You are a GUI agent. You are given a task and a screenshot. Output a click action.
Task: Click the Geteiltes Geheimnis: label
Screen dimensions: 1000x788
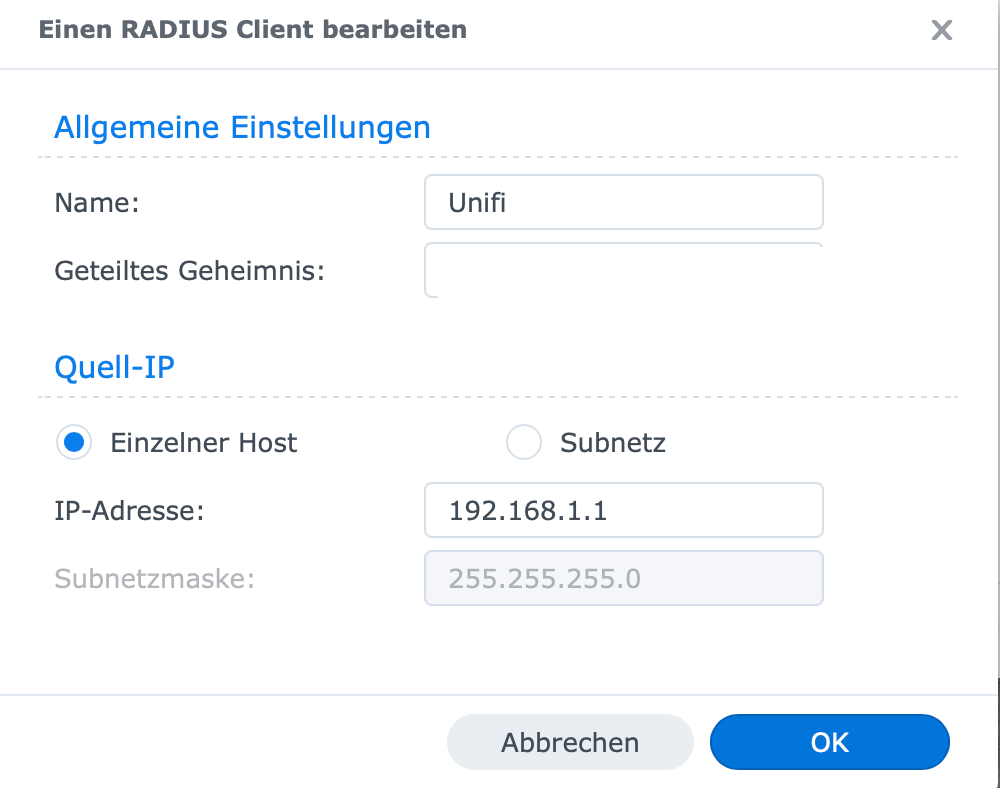189,271
